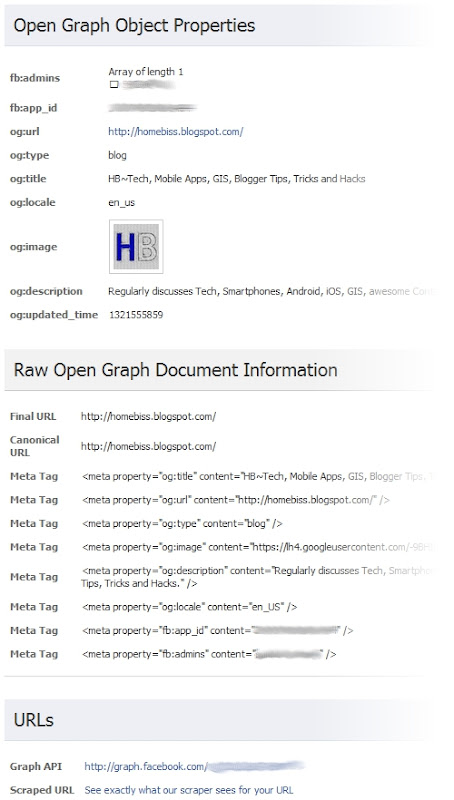The image size is (454, 800).
Task: Select the 'Final URL' label
Action: (x=33, y=416)
